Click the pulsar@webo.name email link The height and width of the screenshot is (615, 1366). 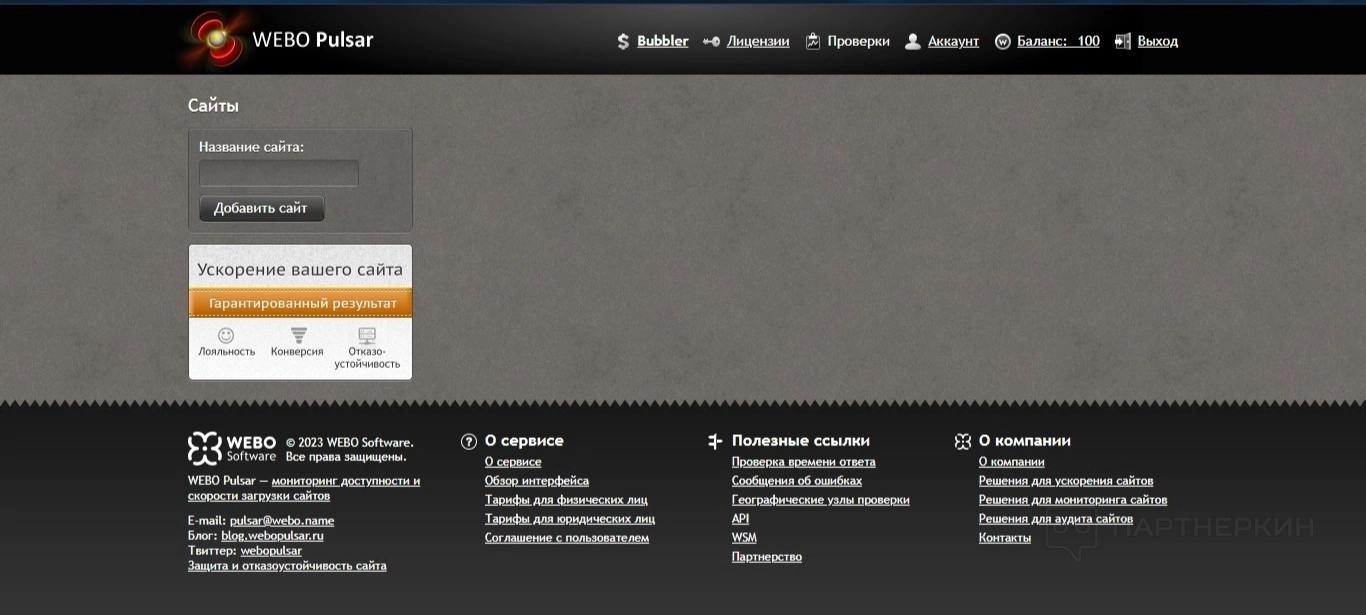[282, 520]
